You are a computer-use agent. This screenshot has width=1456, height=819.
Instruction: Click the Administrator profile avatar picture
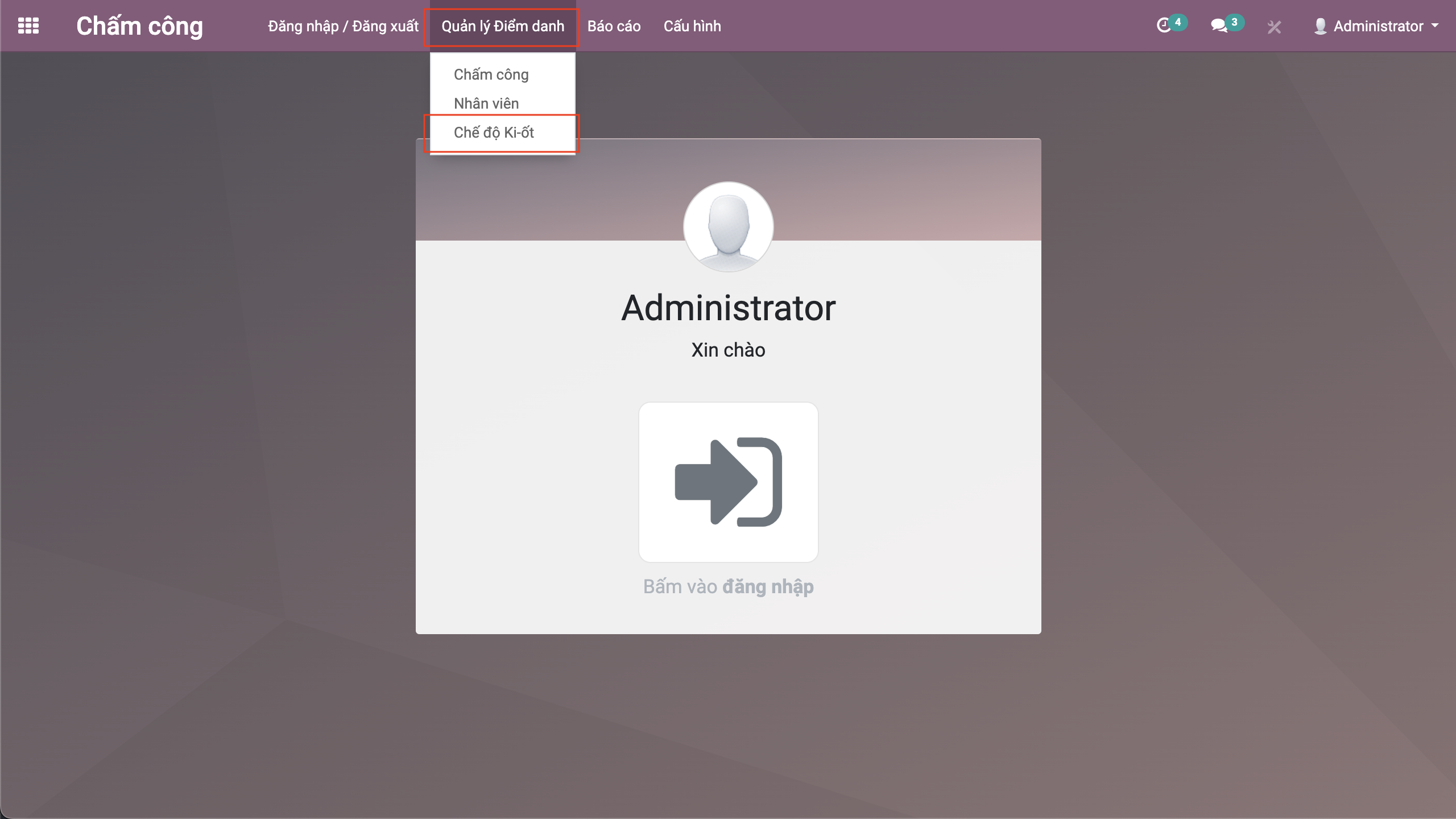coord(728,226)
